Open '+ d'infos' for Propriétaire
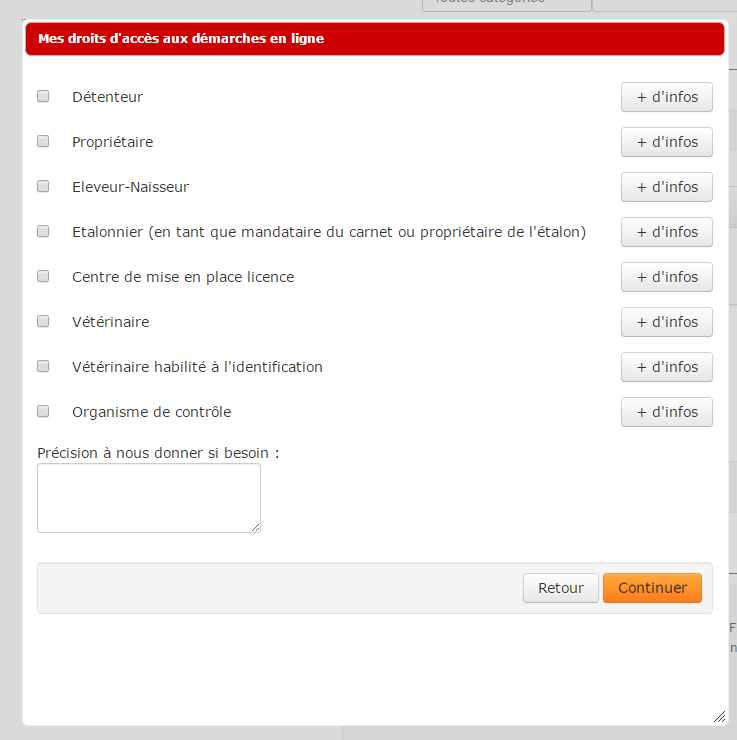This screenshot has width=737, height=740. [x=666, y=142]
